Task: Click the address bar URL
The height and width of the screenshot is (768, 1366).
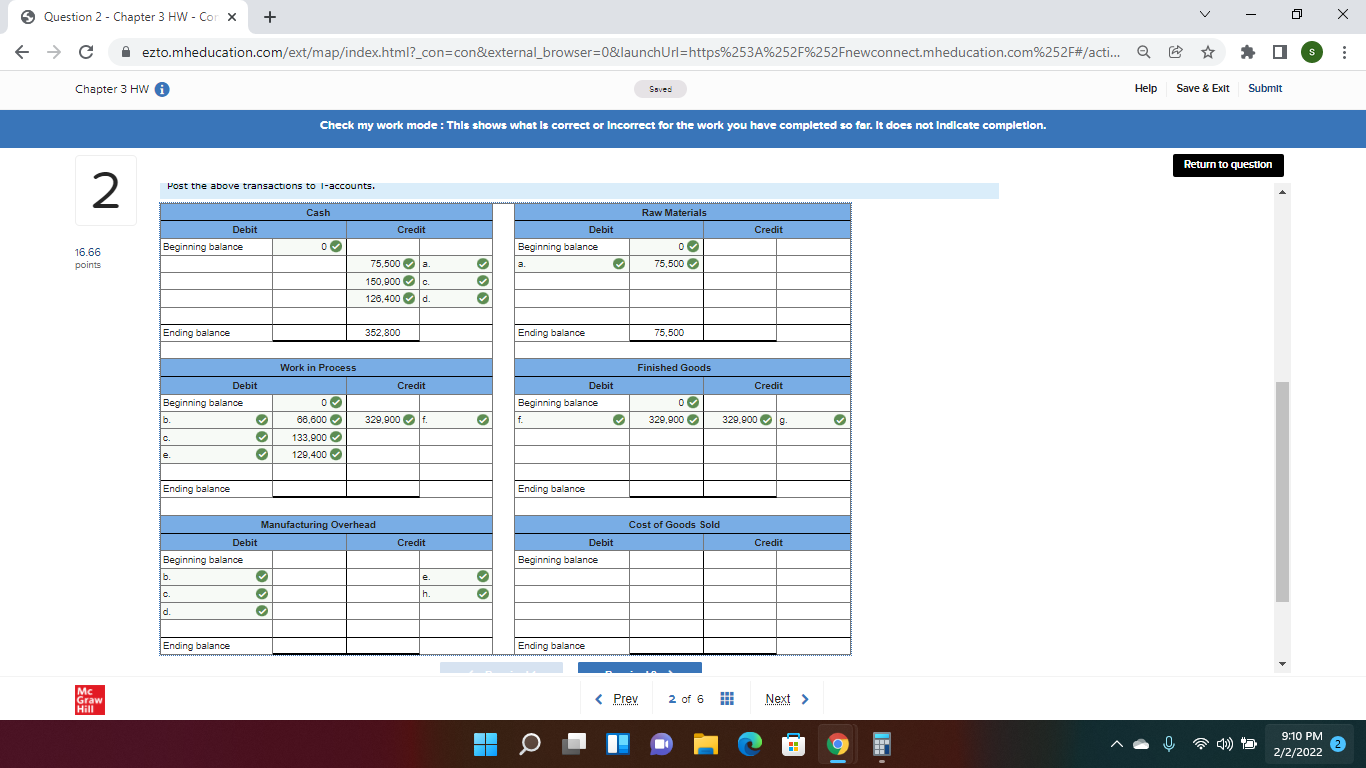Action: point(629,51)
